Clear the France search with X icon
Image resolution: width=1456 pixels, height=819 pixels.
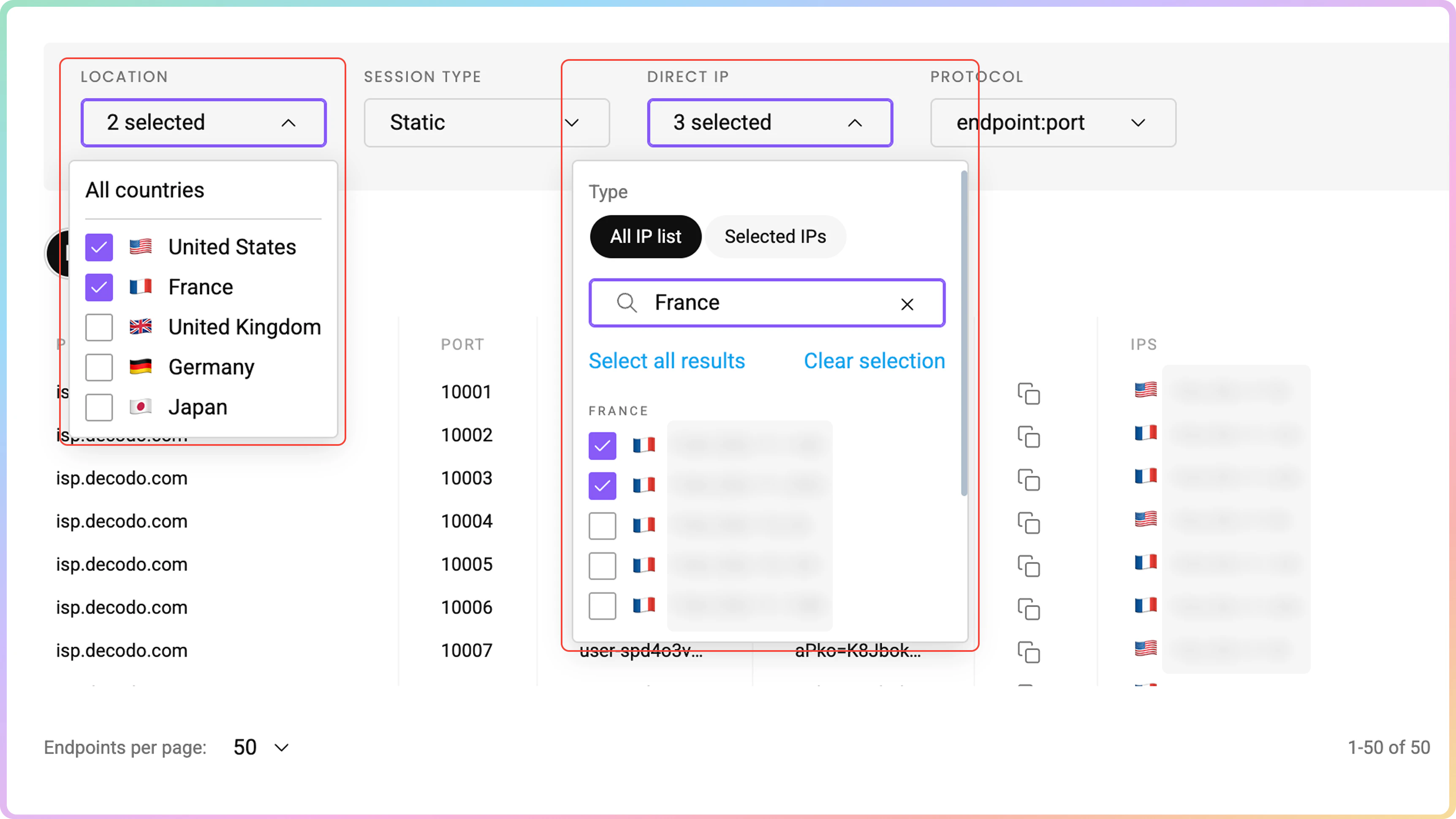(x=907, y=304)
